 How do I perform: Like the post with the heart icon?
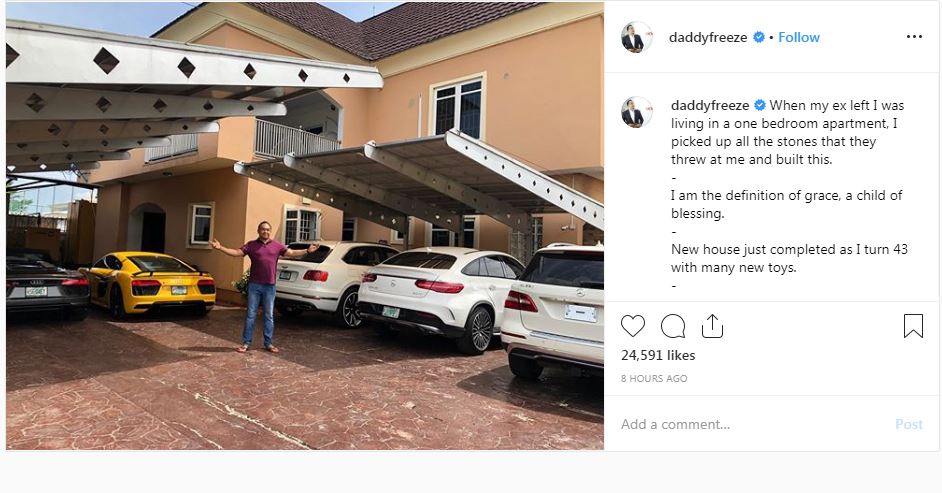click(633, 326)
